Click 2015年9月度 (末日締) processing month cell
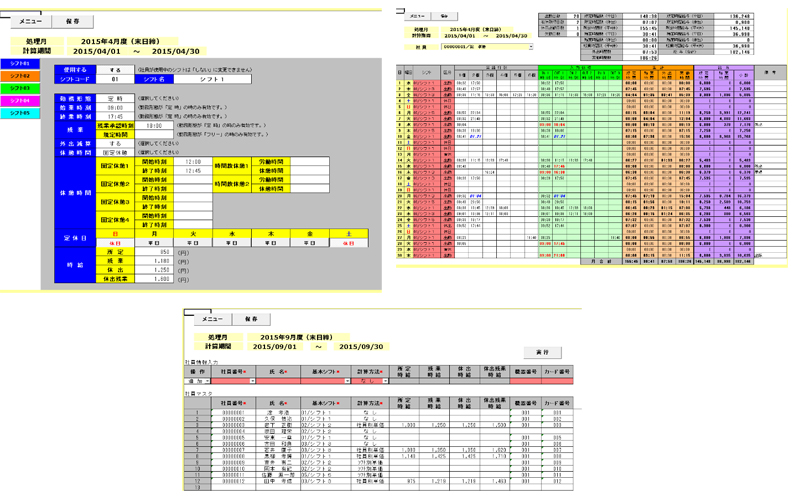This screenshot has width=800, height=500. [296, 337]
